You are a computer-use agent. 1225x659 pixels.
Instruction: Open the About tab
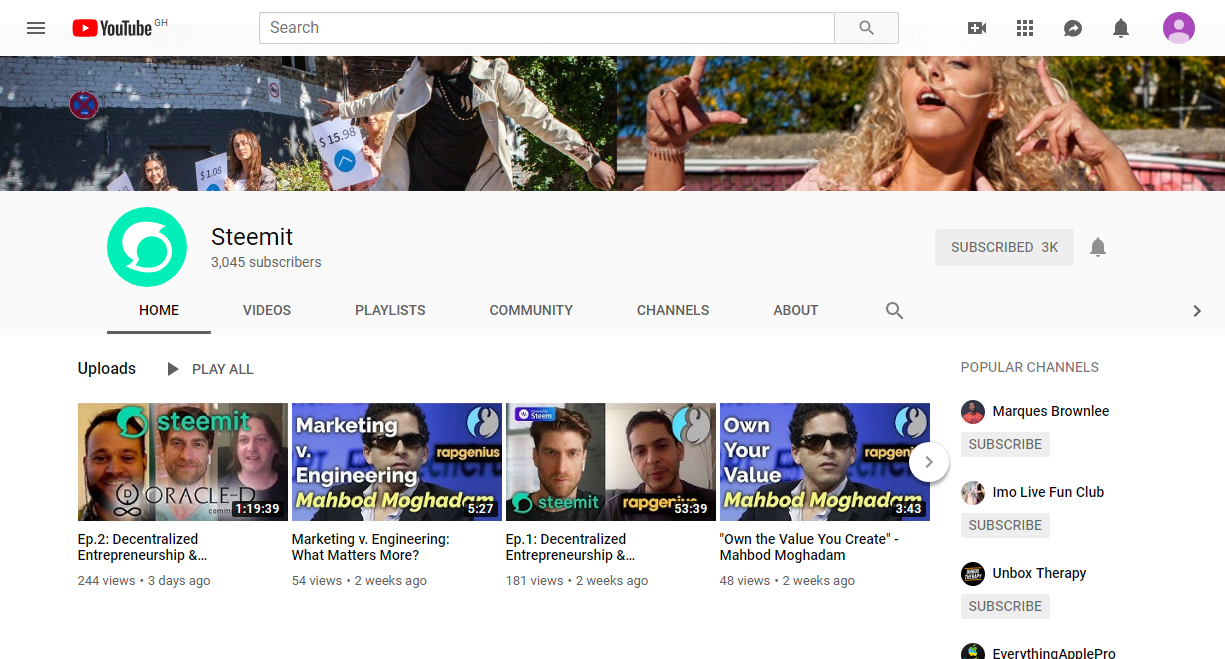point(796,310)
